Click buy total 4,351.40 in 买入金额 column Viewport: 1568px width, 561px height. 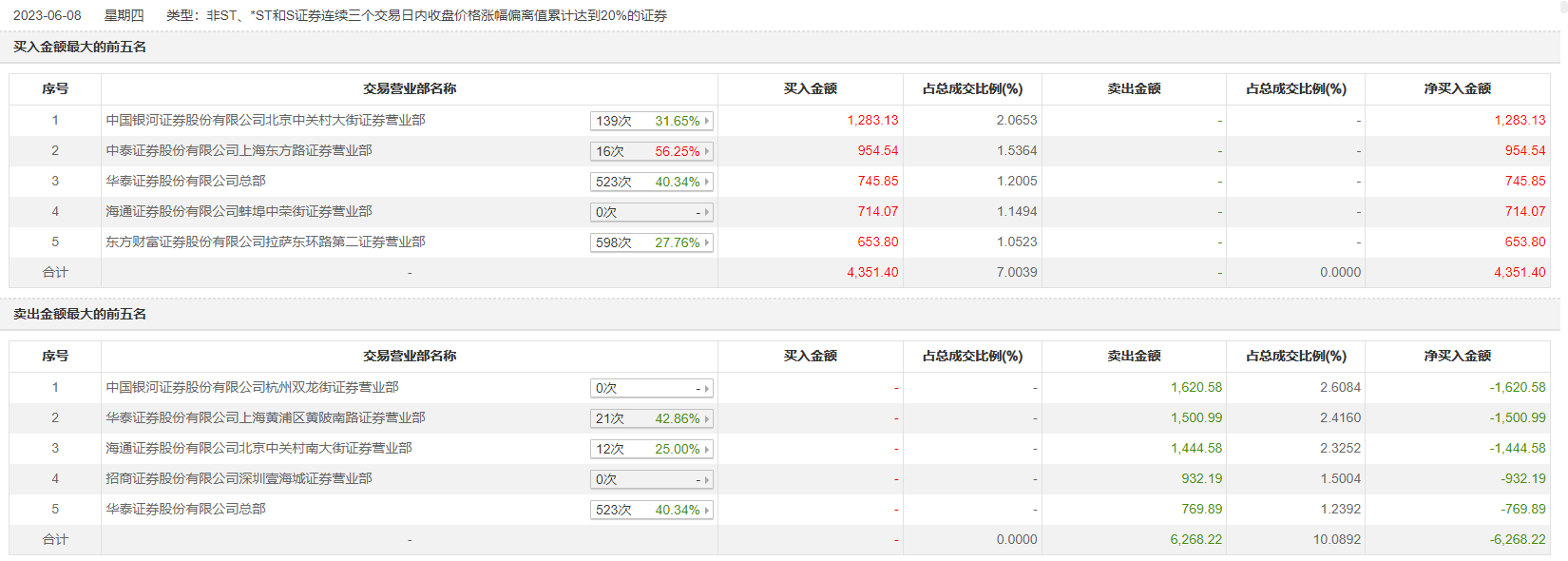pos(872,272)
